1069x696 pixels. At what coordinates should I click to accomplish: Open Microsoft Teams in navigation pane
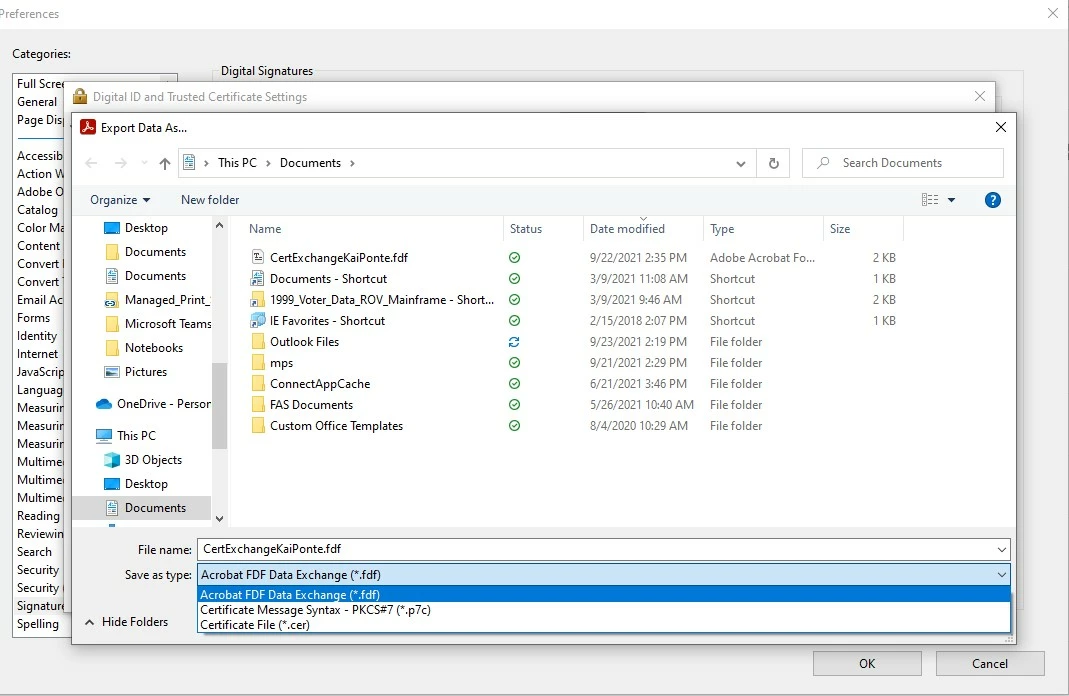point(168,324)
